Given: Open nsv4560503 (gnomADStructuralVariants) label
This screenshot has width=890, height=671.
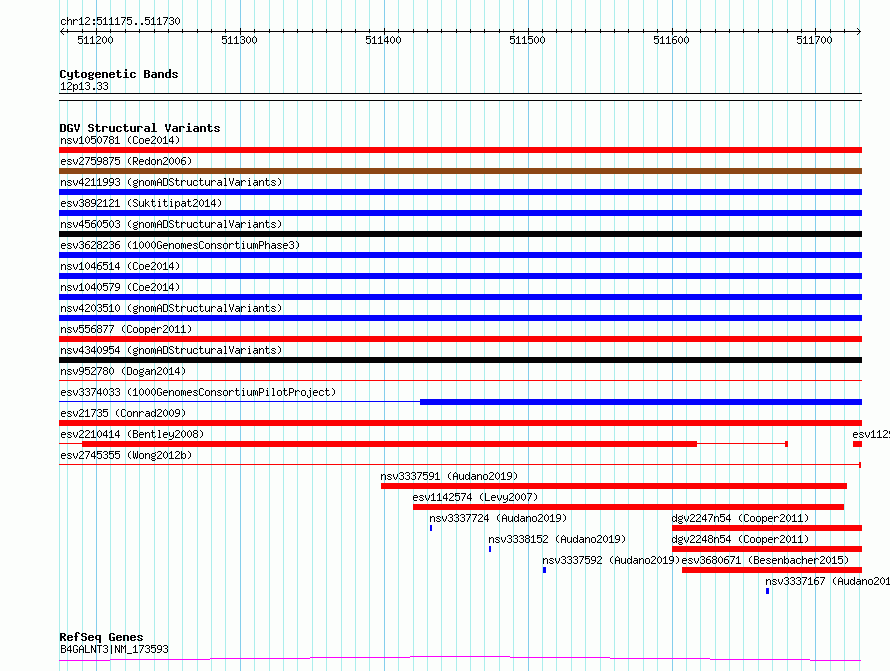Looking at the screenshot, I should (x=171, y=224).
